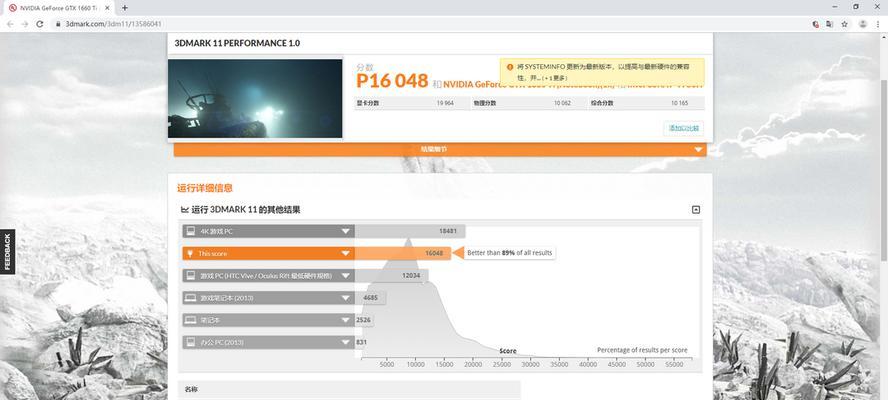Screen dimensions: 888x400
Task: Click the chart icon beside 运行 3DMARK 11 的其他结果
Action: [185, 210]
